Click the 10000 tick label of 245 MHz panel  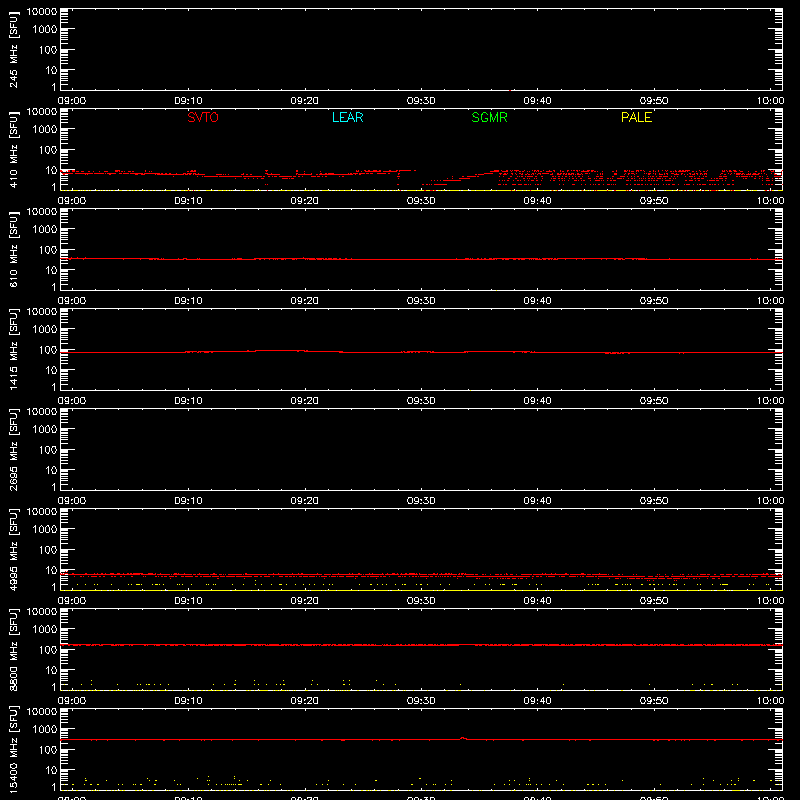pyautogui.click(x=42, y=12)
